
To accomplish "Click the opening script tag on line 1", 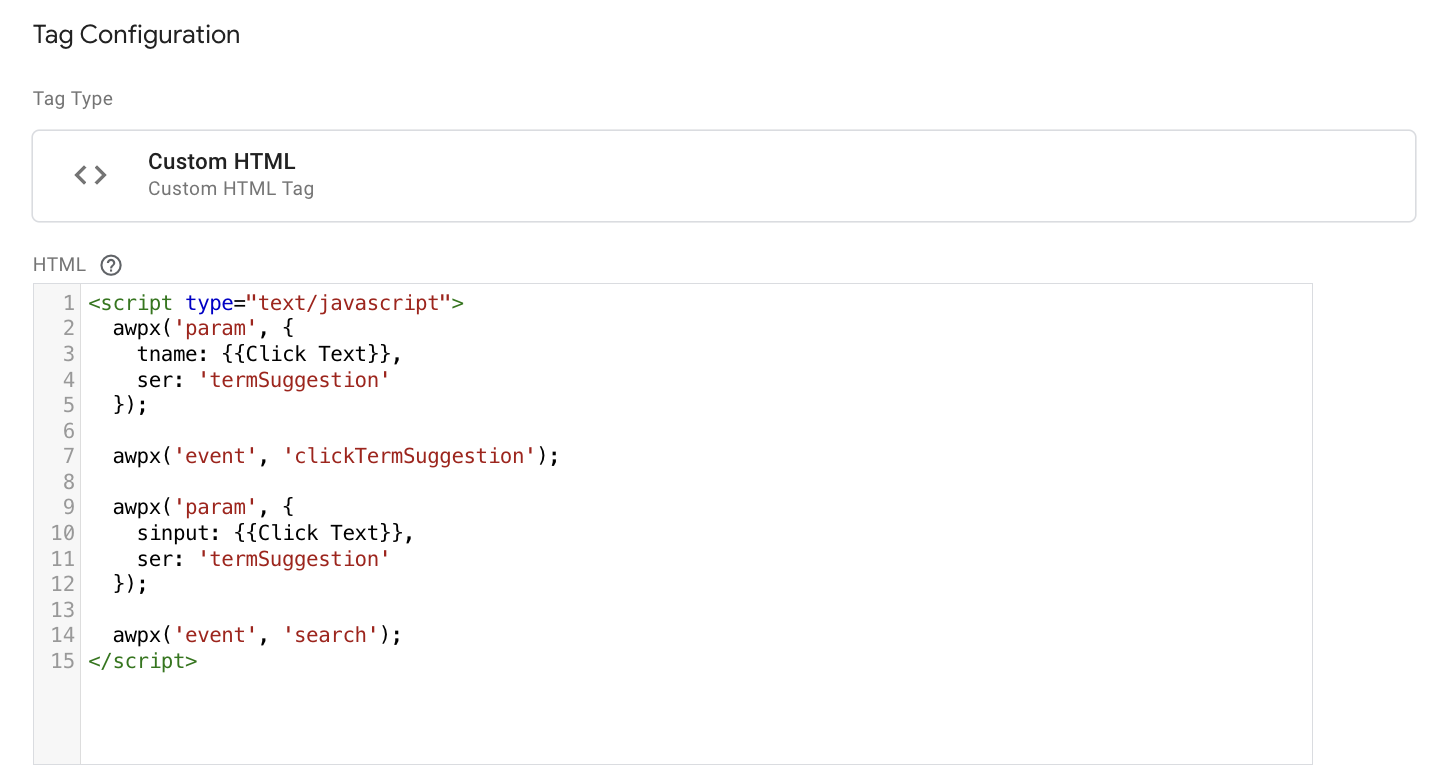I will (x=276, y=302).
